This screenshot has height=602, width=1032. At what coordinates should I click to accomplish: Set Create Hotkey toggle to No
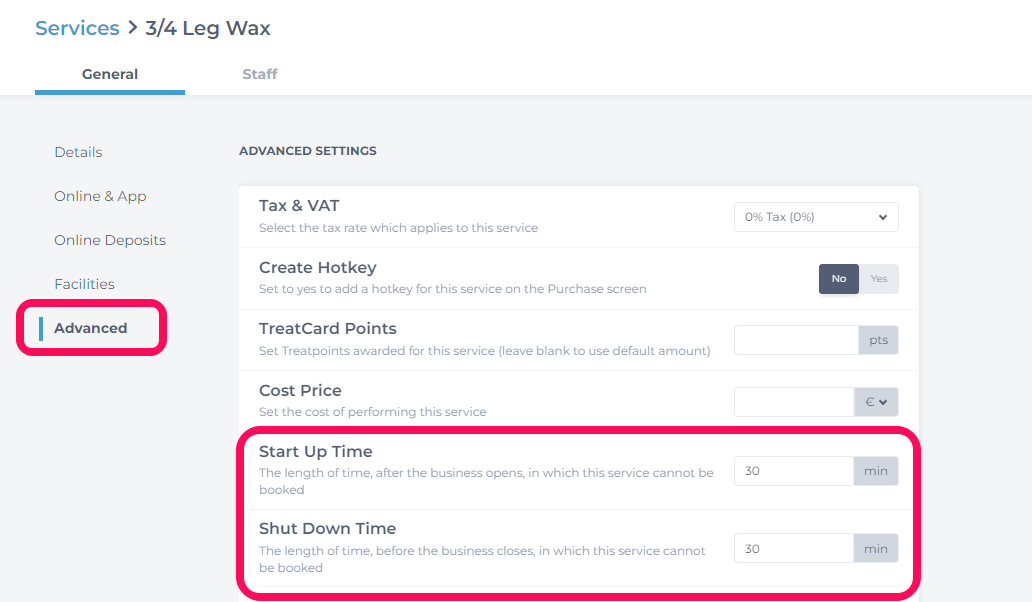coord(838,279)
